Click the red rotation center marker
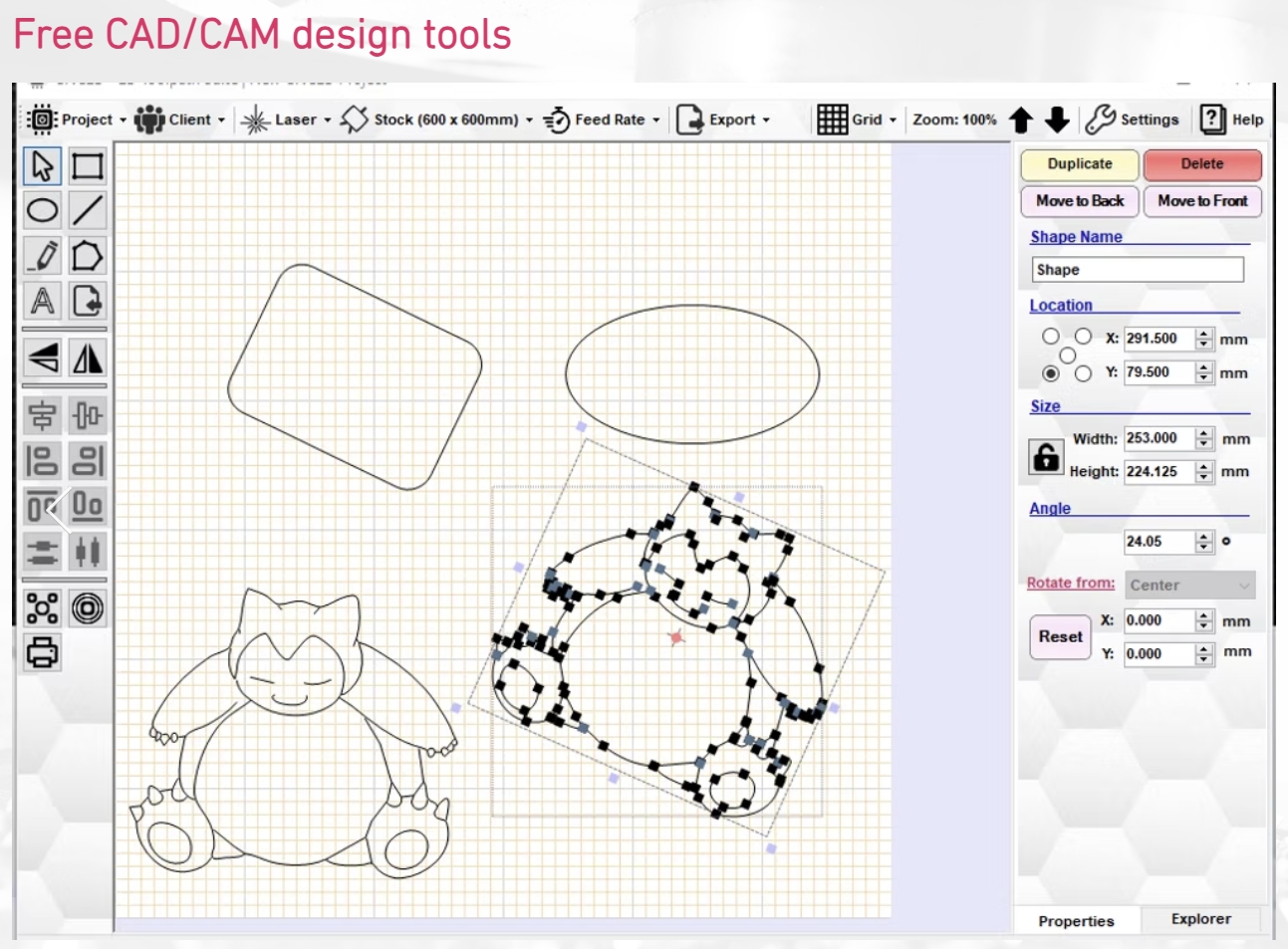The image size is (1288, 949). [675, 636]
